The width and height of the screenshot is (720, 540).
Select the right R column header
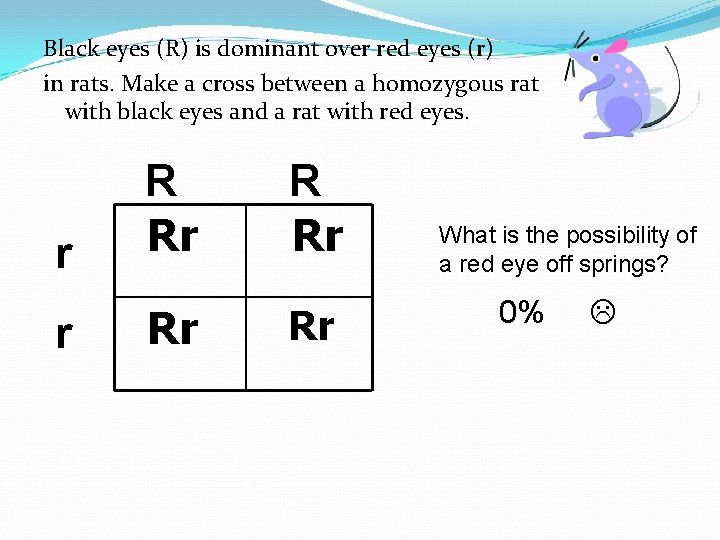click(305, 182)
